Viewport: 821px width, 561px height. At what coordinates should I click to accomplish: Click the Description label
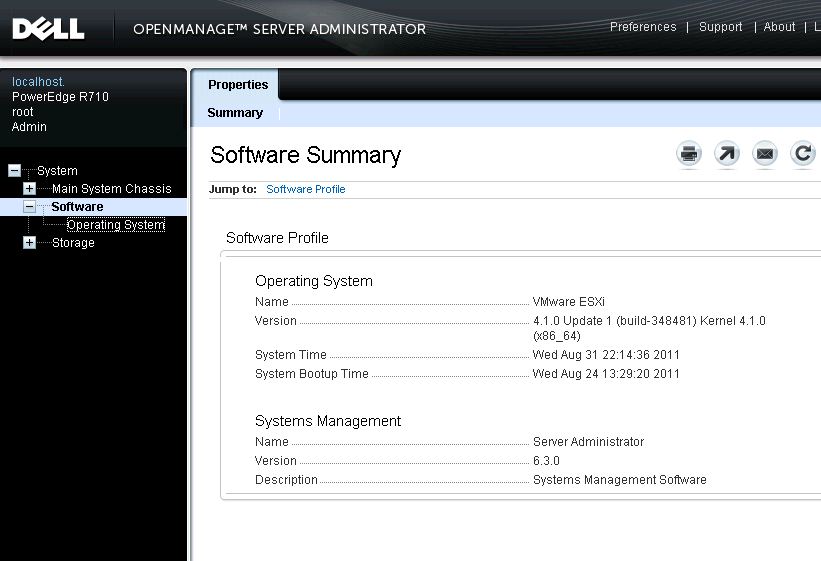[286, 480]
